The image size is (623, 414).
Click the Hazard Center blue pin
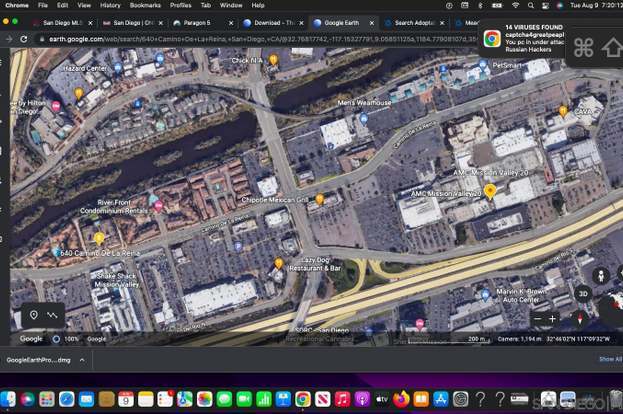(x=118, y=68)
